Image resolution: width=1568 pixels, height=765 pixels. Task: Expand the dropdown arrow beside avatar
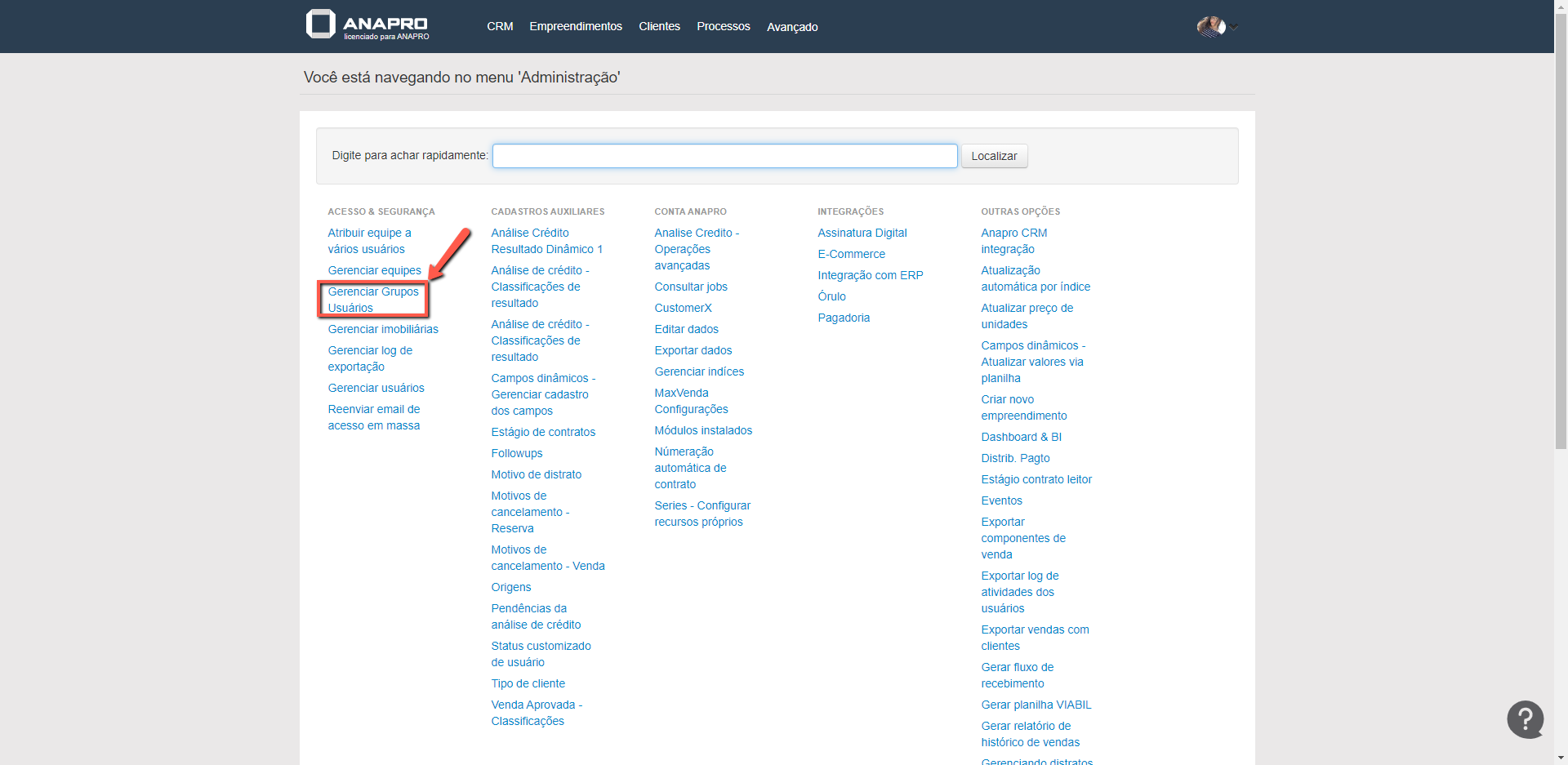coord(1235,28)
